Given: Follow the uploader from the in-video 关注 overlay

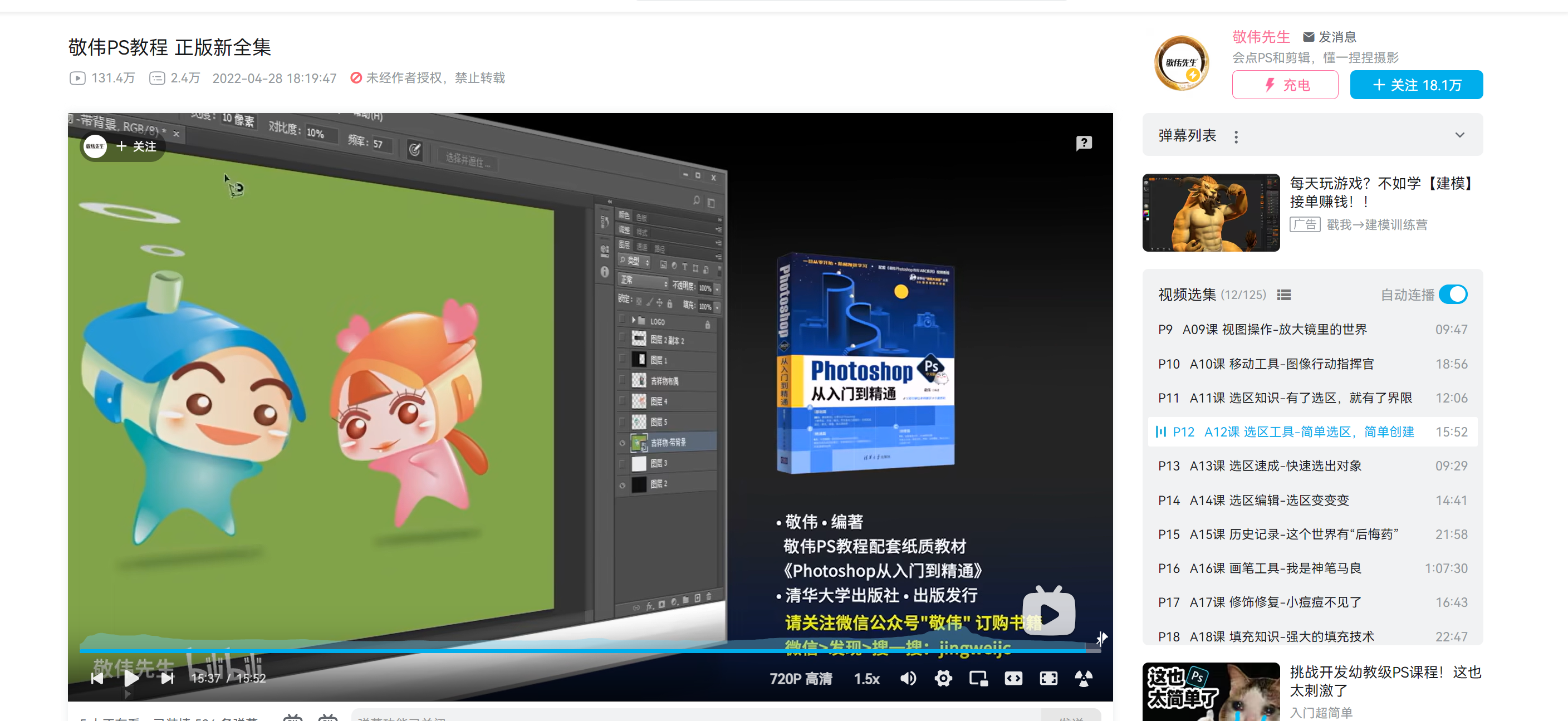Looking at the screenshot, I should point(136,146).
